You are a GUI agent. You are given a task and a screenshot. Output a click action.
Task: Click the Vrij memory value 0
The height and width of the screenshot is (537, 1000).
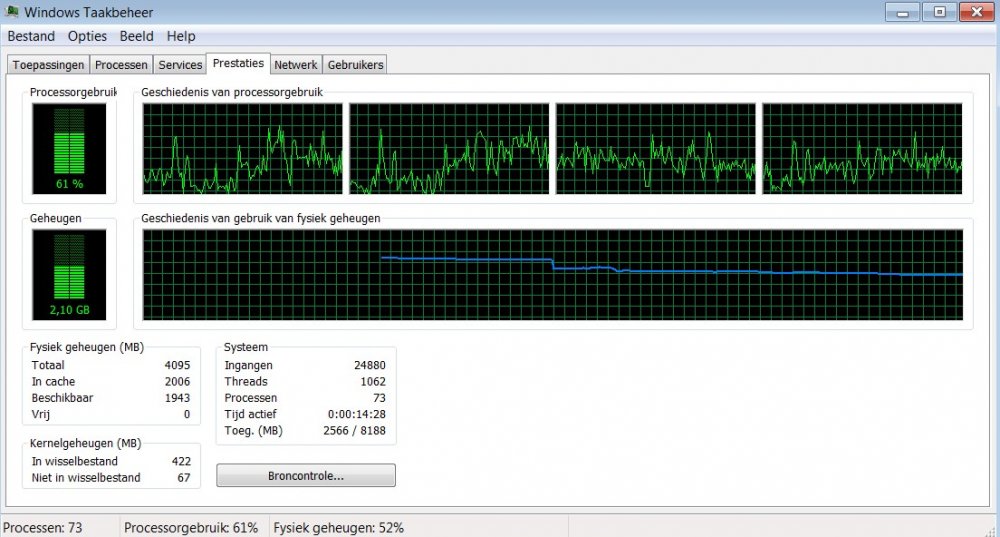tap(187, 415)
